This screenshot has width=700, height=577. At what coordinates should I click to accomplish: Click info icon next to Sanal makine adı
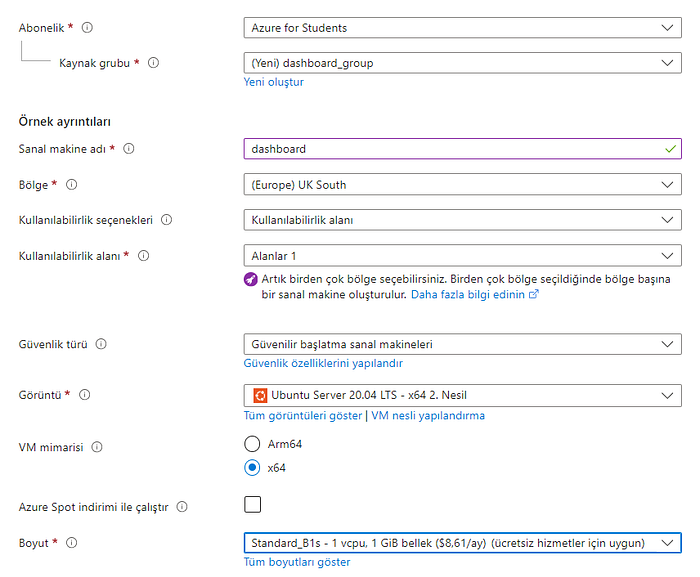pos(129,149)
